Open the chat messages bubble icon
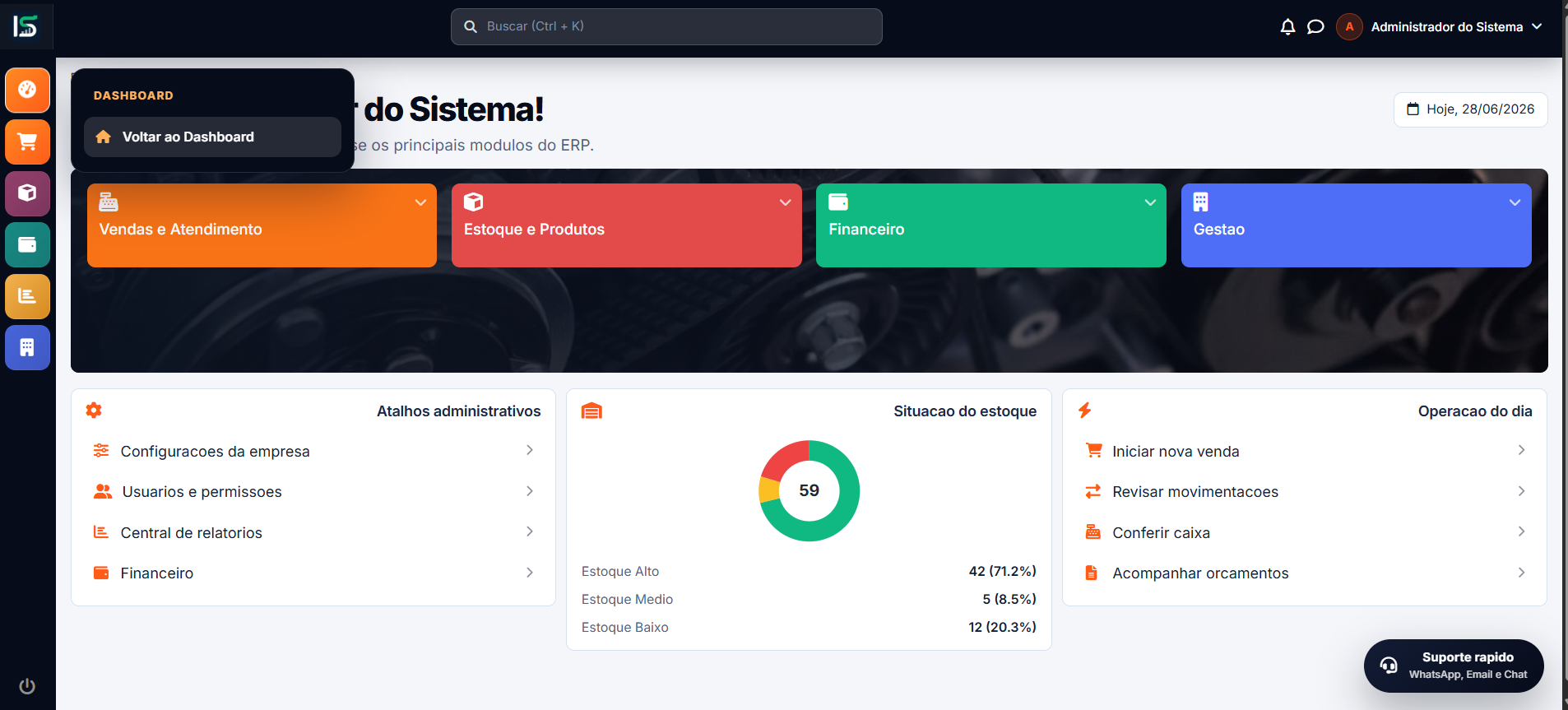This screenshot has height=710, width=1568. [1315, 27]
